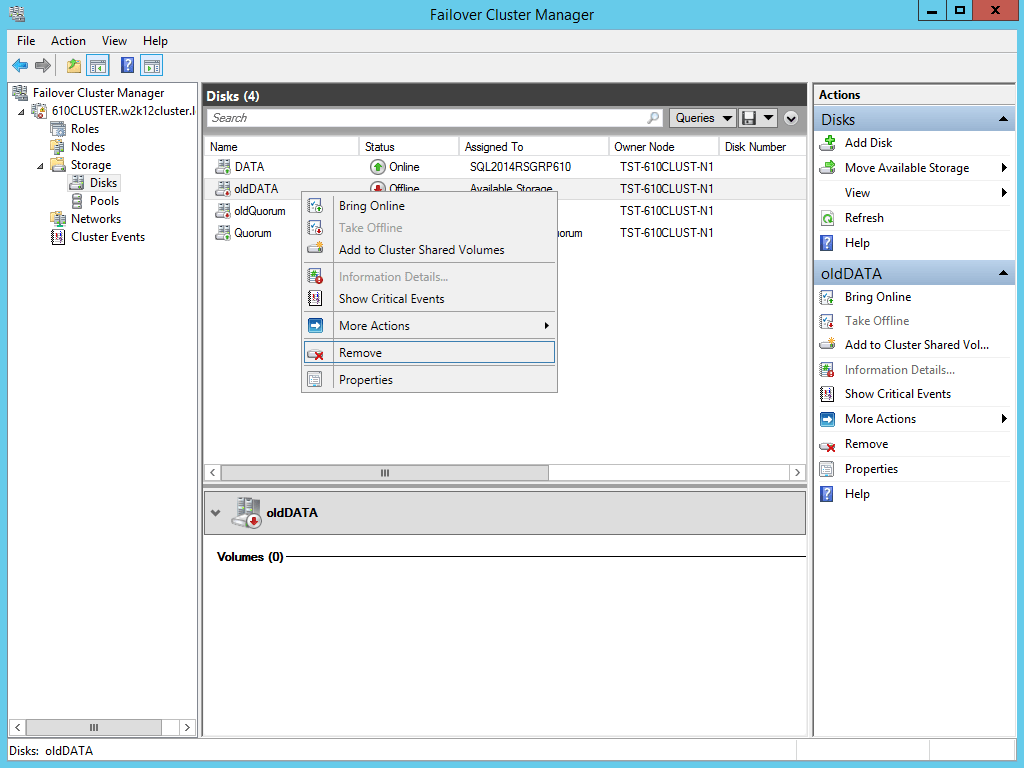Toggle the console tree visibility
This screenshot has height=768, width=1024.
[x=97, y=64]
